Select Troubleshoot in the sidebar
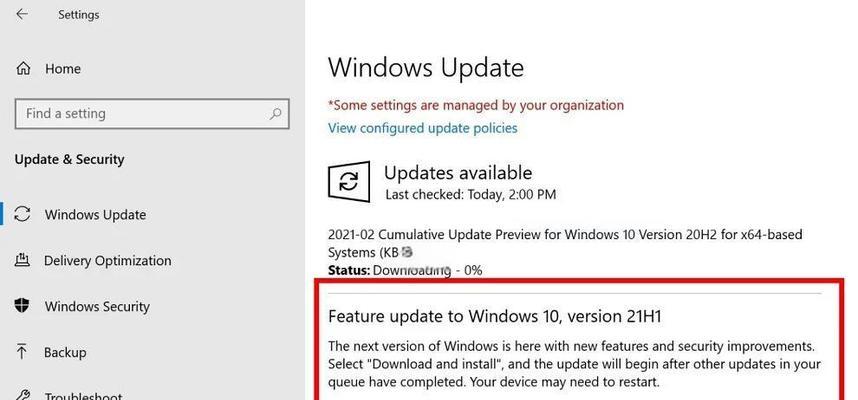This screenshot has height=400, width=858. tap(83, 395)
